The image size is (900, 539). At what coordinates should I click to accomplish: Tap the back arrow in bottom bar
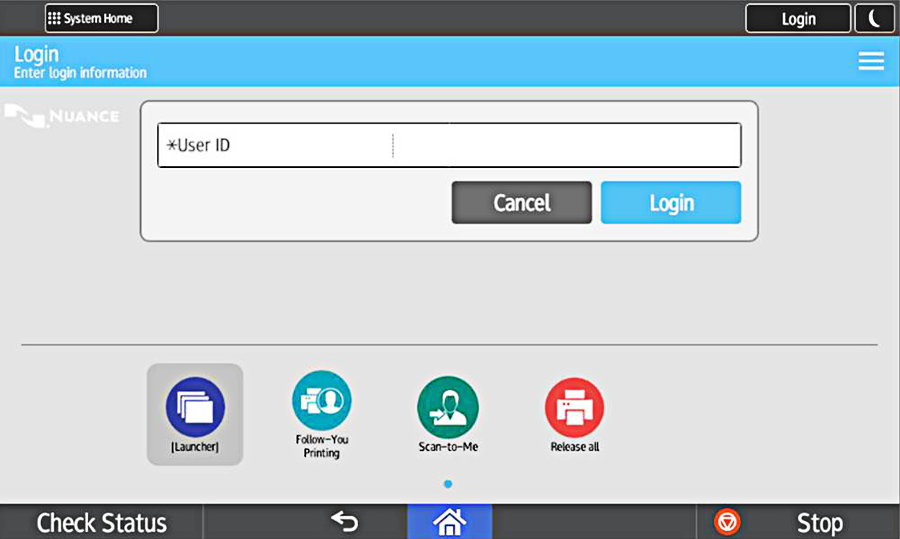click(345, 521)
